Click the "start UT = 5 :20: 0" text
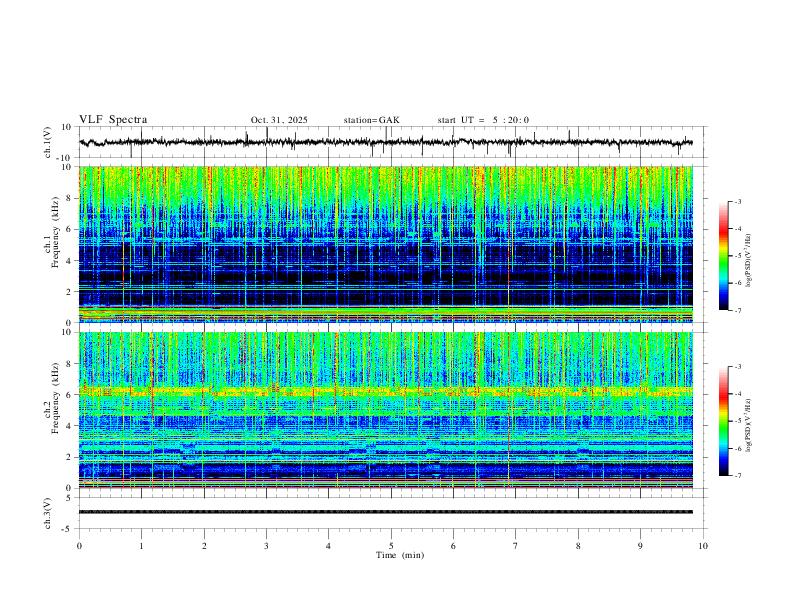The width and height of the screenshot is (792, 612). point(483,120)
